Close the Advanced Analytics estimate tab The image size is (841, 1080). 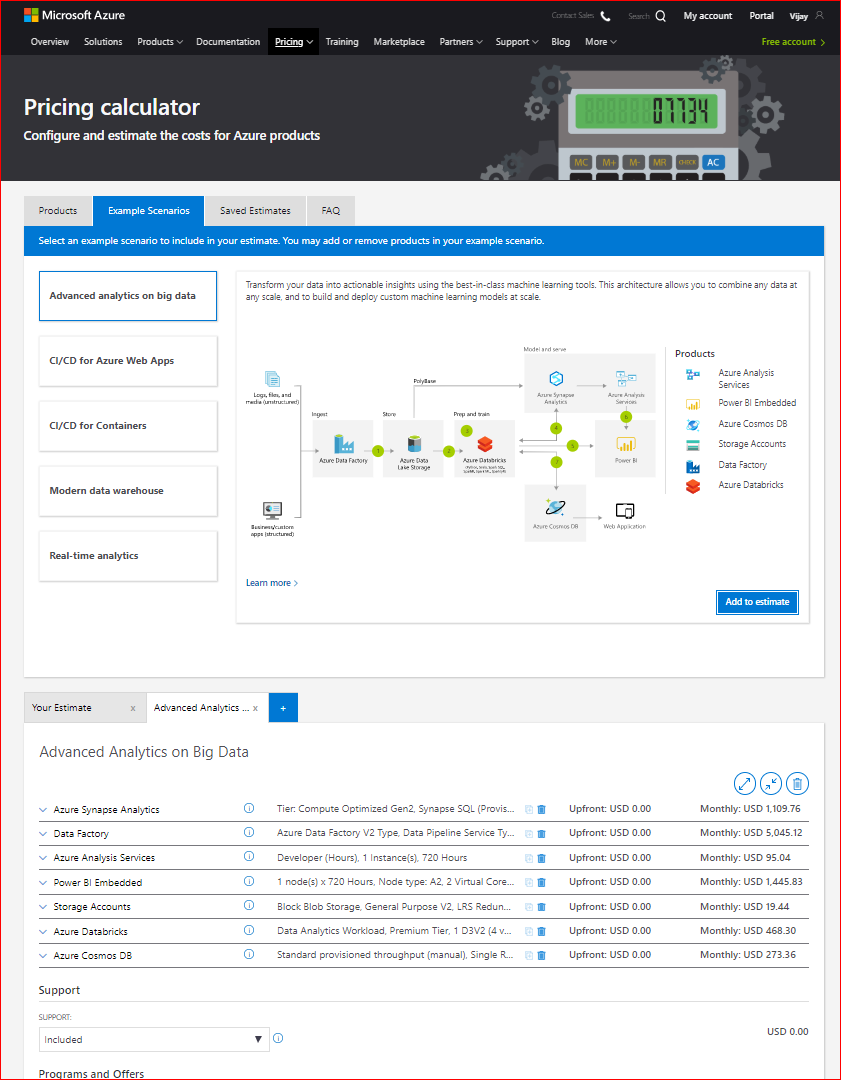pos(256,708)
